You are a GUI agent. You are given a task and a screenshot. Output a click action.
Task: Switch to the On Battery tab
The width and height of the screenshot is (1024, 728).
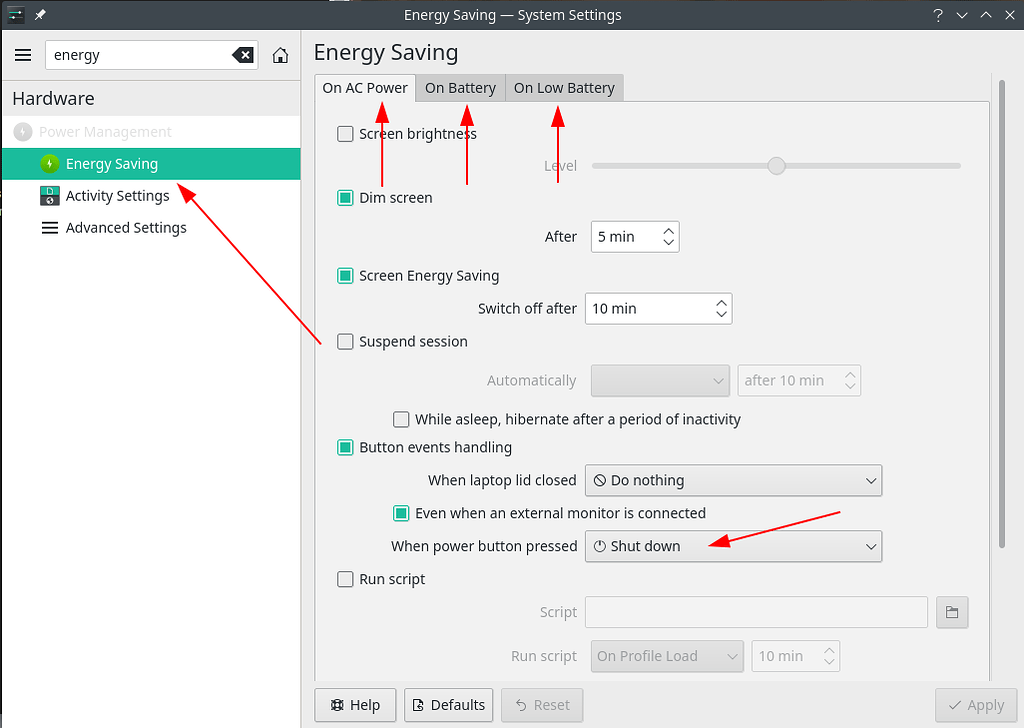click(460, 88)
